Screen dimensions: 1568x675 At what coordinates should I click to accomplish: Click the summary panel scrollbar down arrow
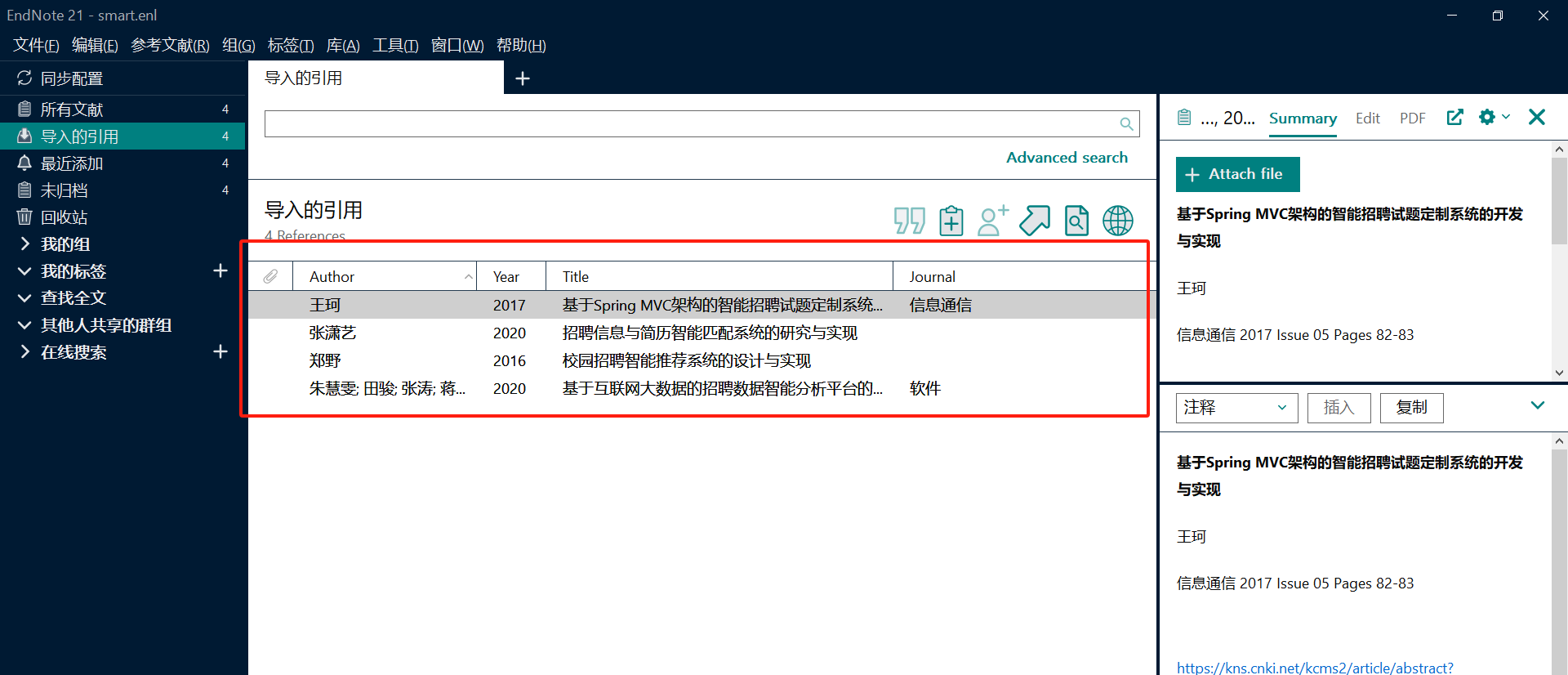pyautogui.click(x=1559, y=373)
